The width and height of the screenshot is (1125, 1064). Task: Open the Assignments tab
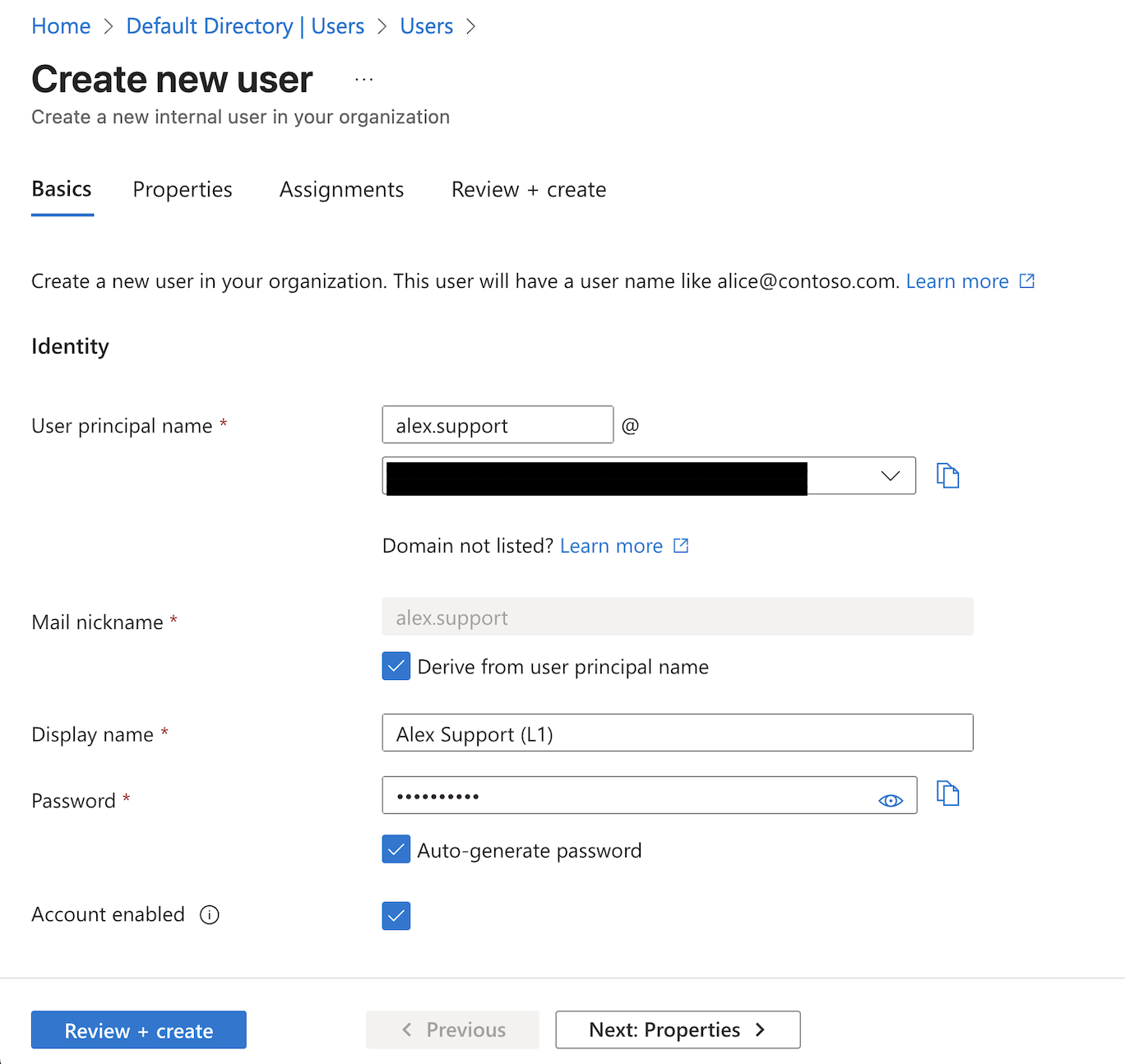341,189
